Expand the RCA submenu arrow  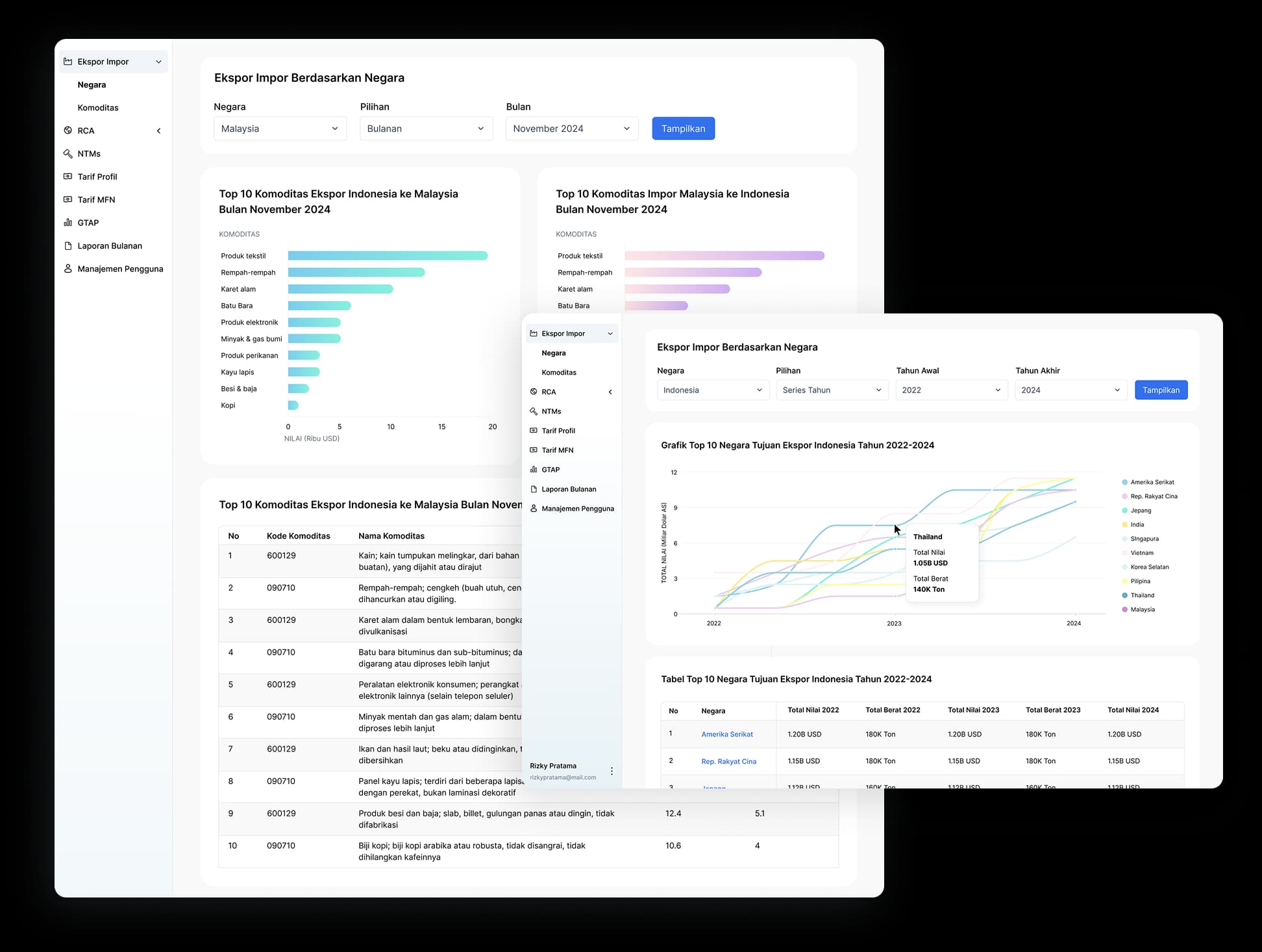coord(159,130)
